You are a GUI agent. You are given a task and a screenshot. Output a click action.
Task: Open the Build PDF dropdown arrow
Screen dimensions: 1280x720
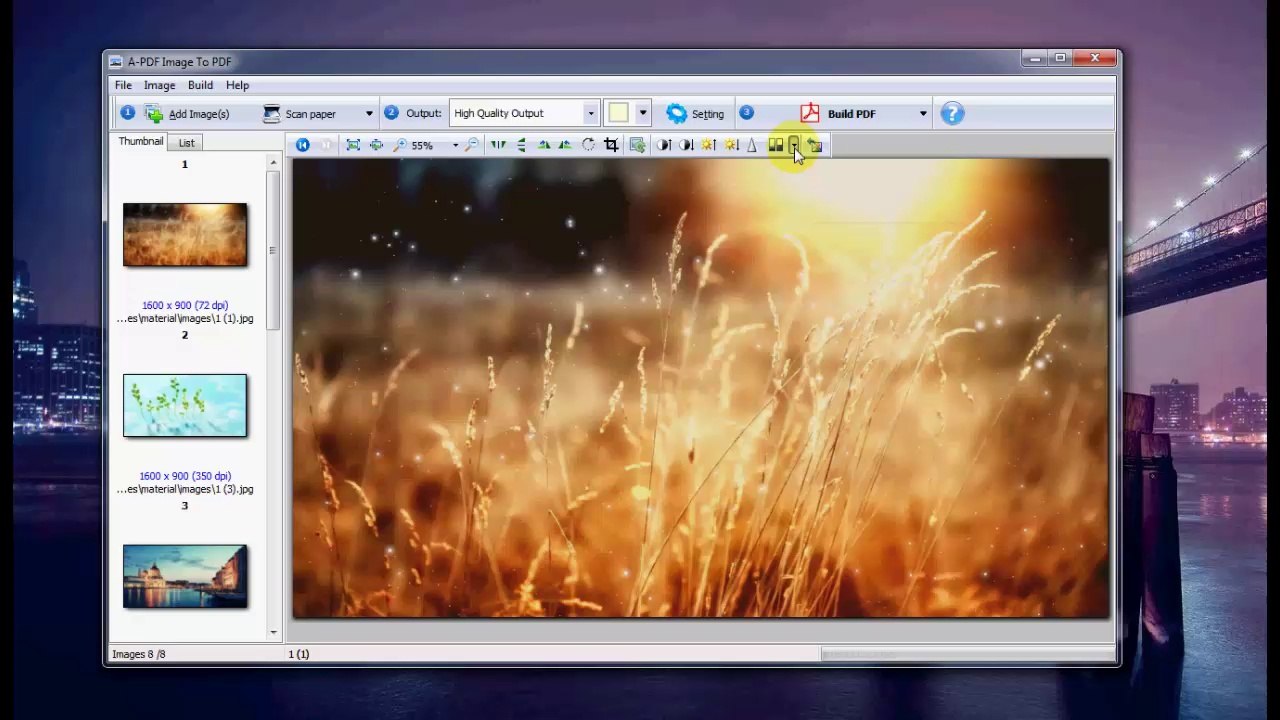[923, 114]
